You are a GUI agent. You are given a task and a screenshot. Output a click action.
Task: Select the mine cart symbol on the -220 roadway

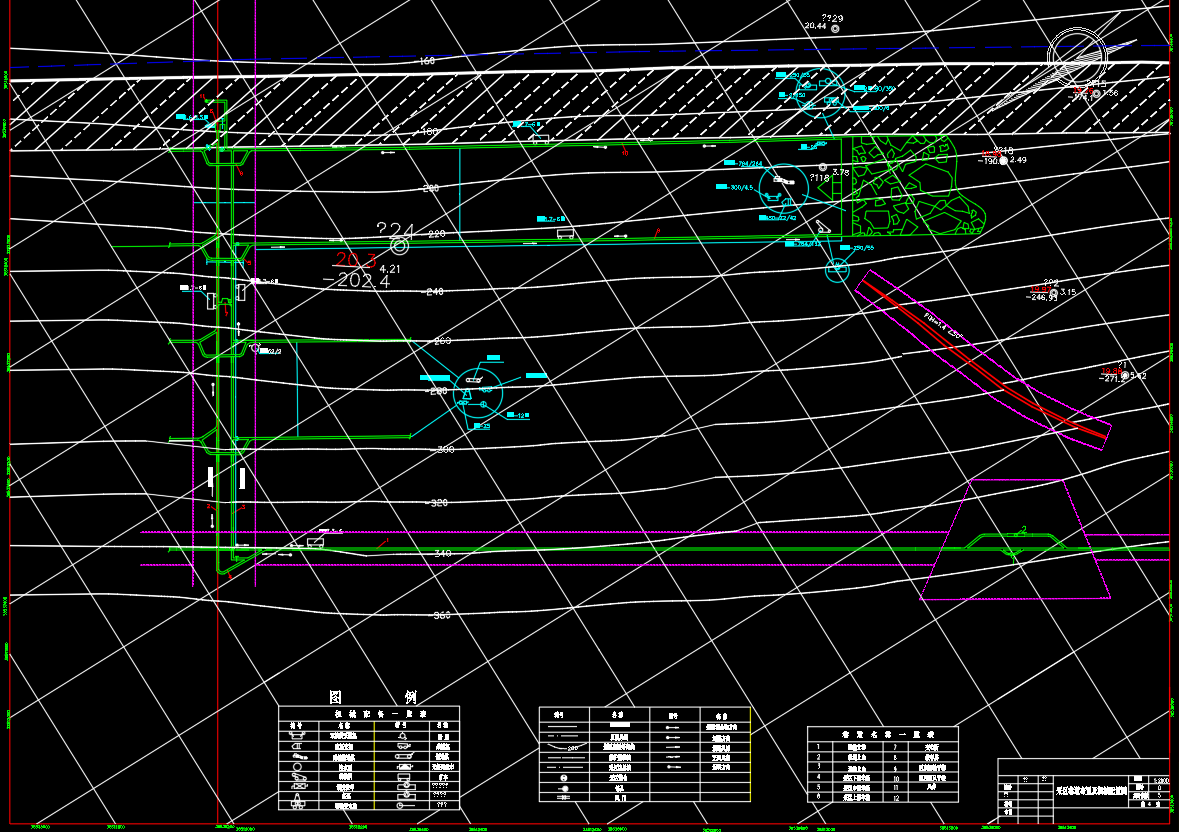click(x=564, y=234)
